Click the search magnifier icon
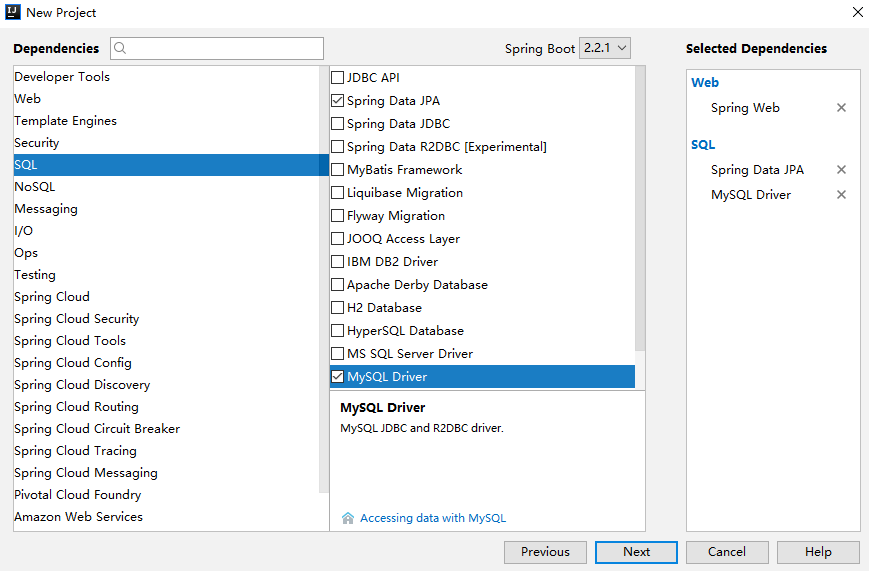Screen dimensions: 869x571 tap(120, 48)
